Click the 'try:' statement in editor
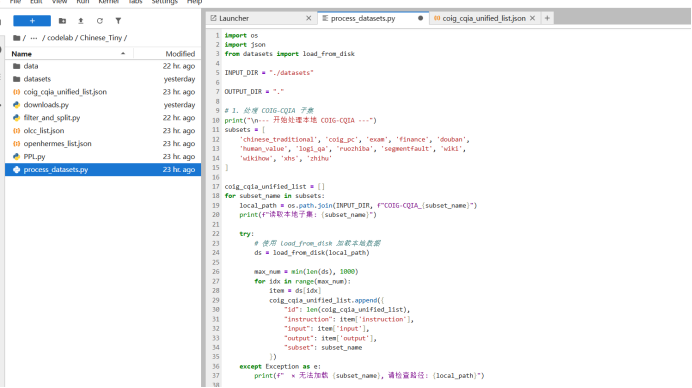This screenshot has height=388, width=692. (x=247, y=234)
